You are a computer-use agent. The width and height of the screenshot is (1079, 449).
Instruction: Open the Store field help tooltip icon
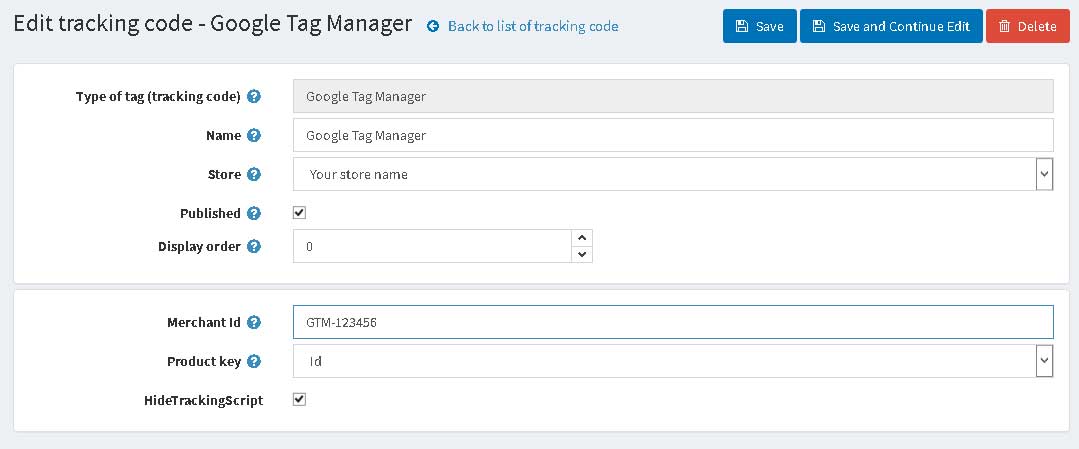[254, 174]
